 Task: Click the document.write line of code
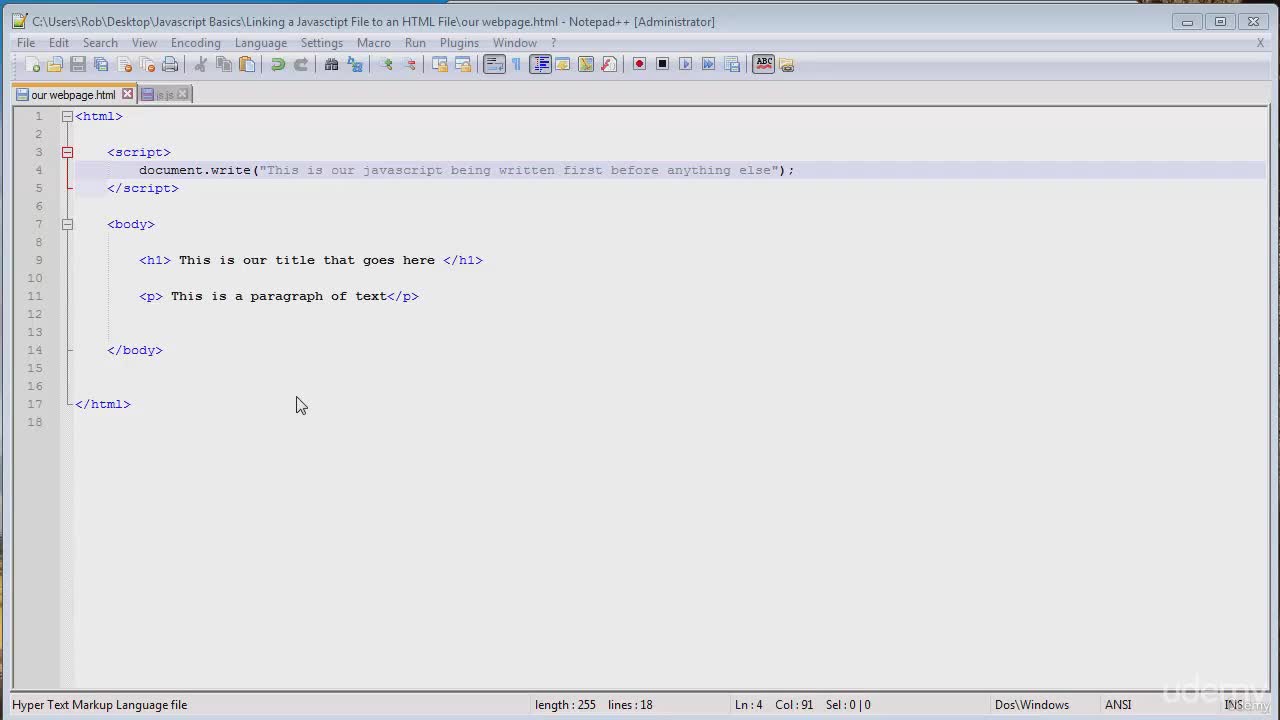pyautogui.click(x=466, y=170)
